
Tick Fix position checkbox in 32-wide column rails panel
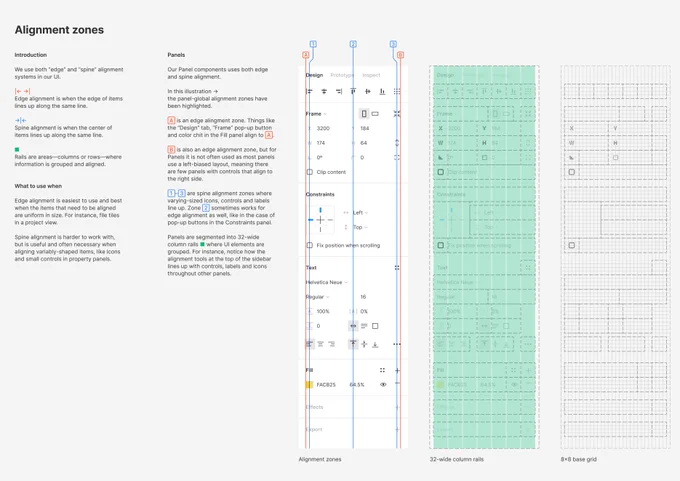[x=441, y=245]
